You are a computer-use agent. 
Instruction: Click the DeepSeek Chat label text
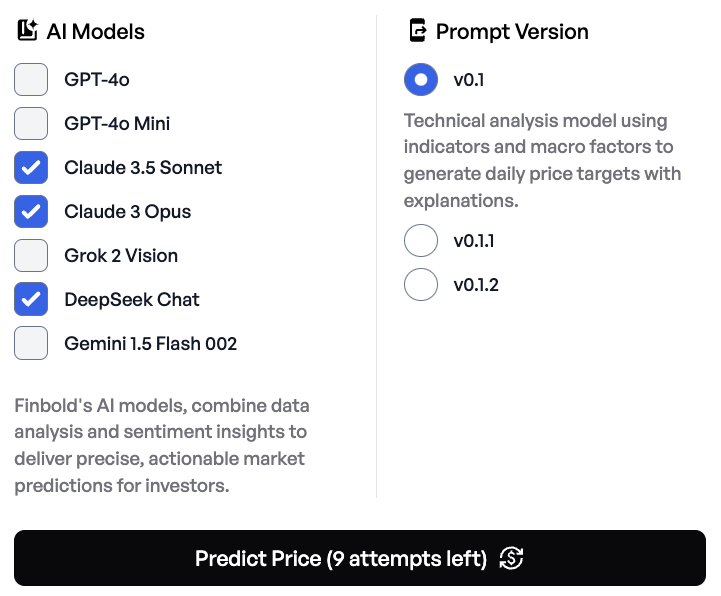click(x=132, y=299)
